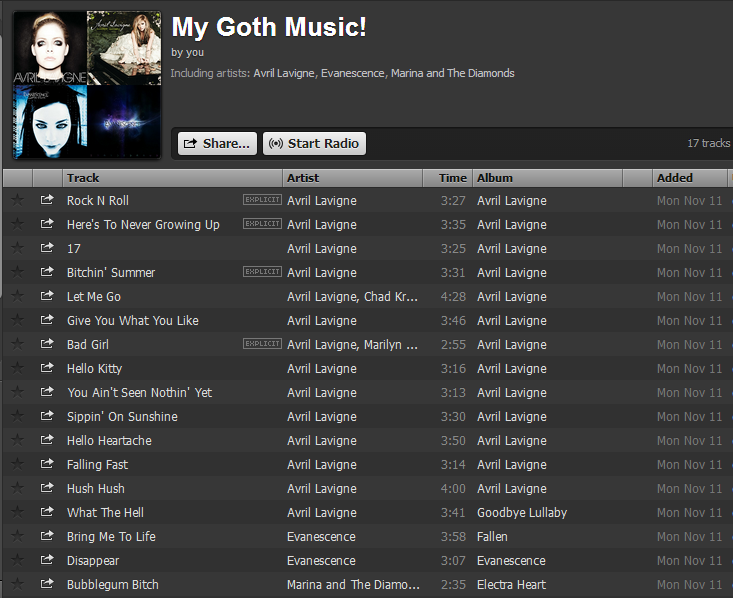Image resolution: width=733 pixels, height=598 pixels.
Task: Click the star on Hush Hush
Action: coord(18,488)
